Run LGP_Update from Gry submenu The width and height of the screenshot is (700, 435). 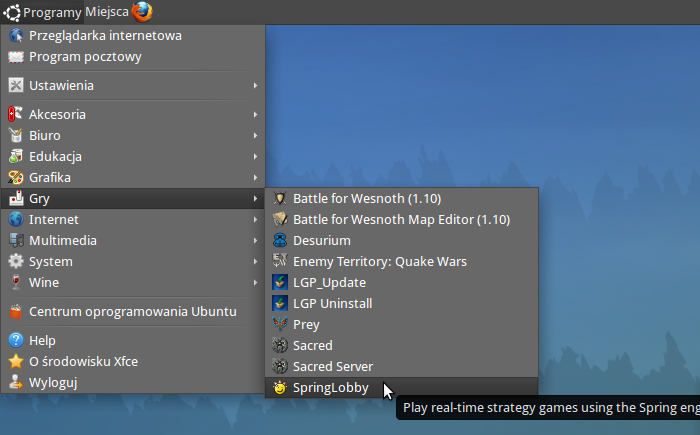(x=402, y=282)
